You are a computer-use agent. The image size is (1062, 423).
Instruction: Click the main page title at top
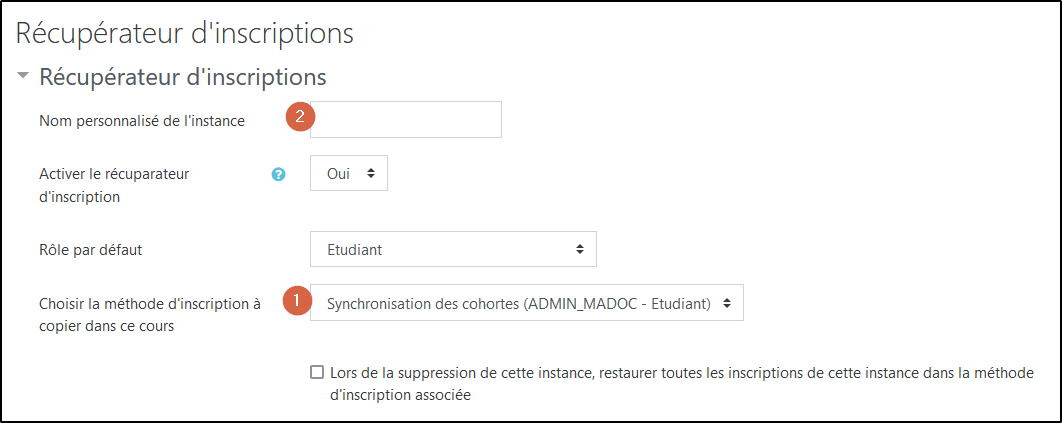coord(185,33)
